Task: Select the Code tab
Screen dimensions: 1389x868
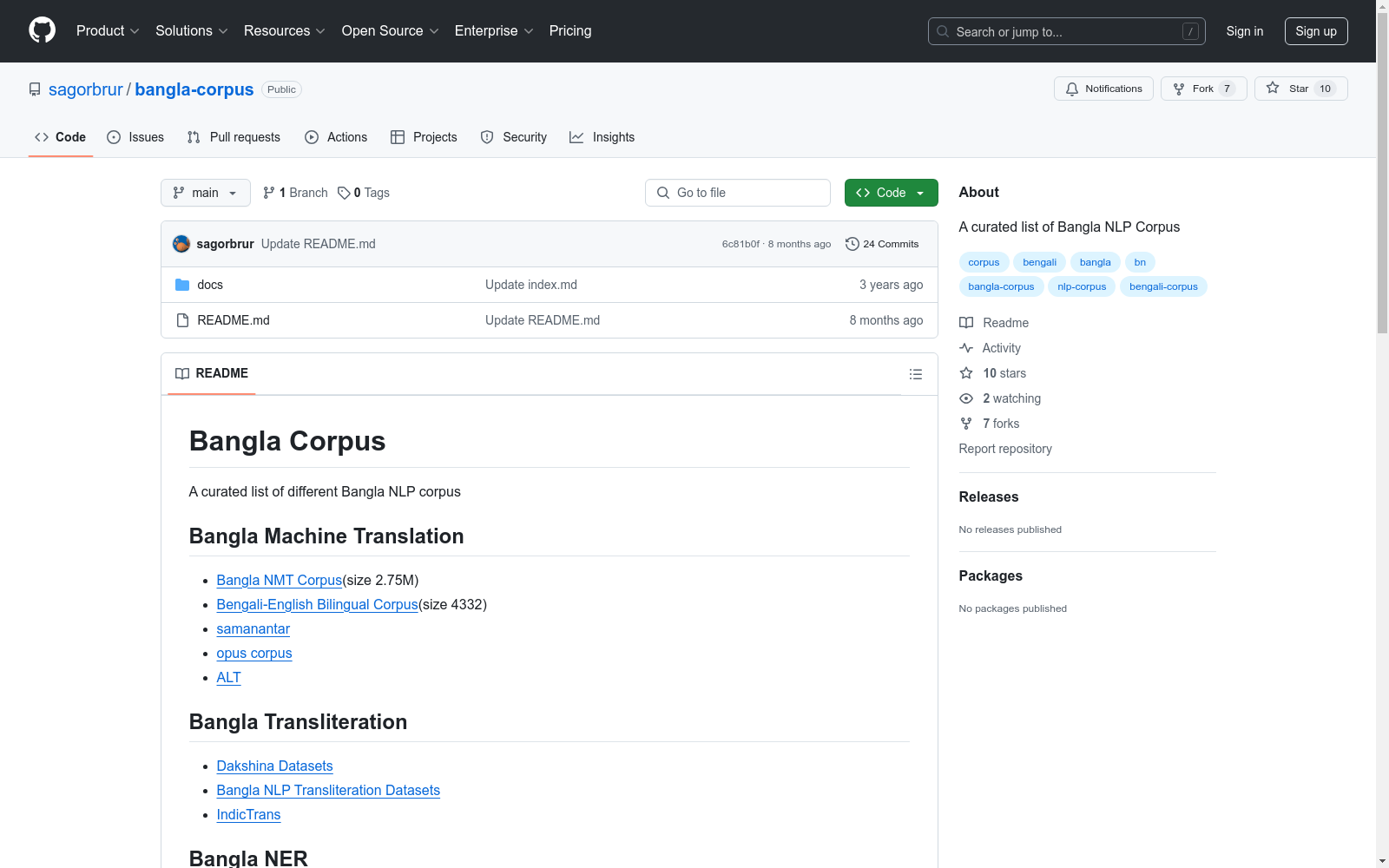Action: point(60,137)
